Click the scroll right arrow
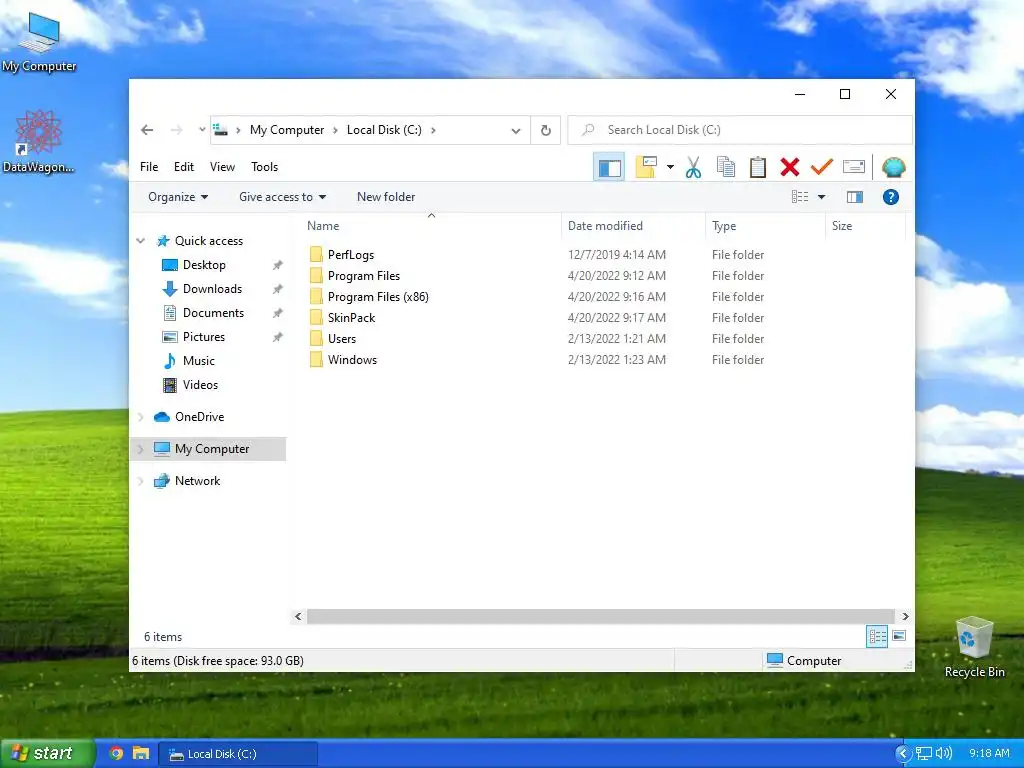 tap(905, 616)
